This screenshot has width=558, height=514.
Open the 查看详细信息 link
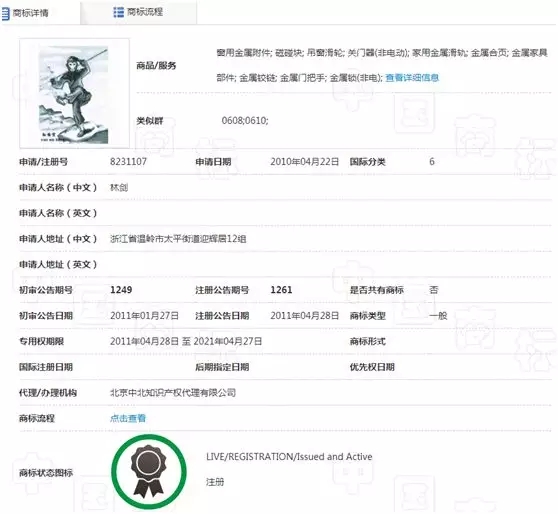coord(412,78)
